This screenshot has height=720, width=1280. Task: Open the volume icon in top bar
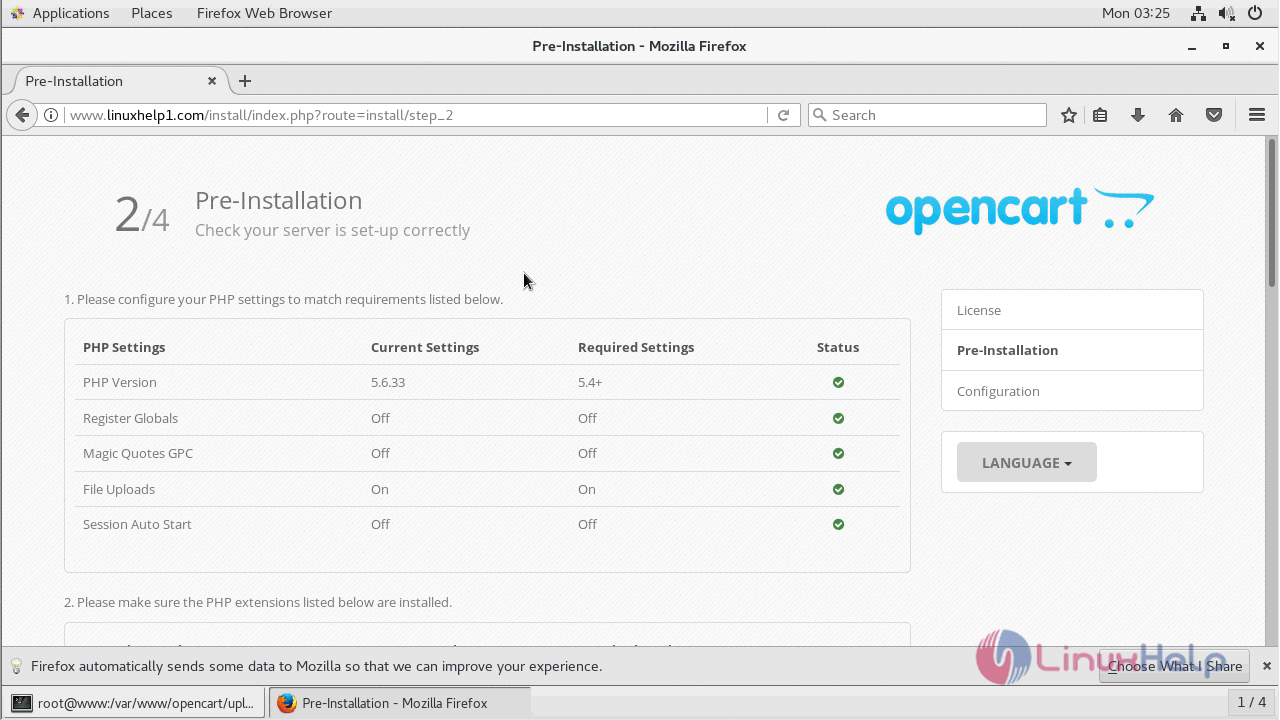pyautogui.click(x=1227, y=13)
